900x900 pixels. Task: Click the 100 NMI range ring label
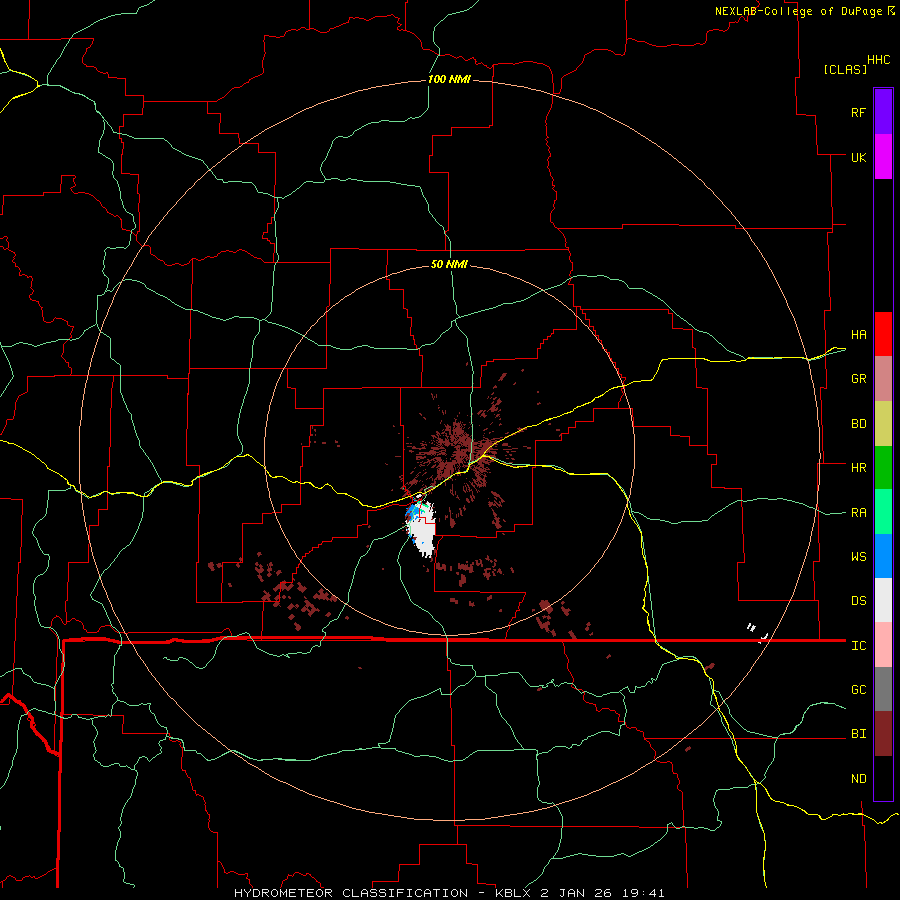pos(449,79)
